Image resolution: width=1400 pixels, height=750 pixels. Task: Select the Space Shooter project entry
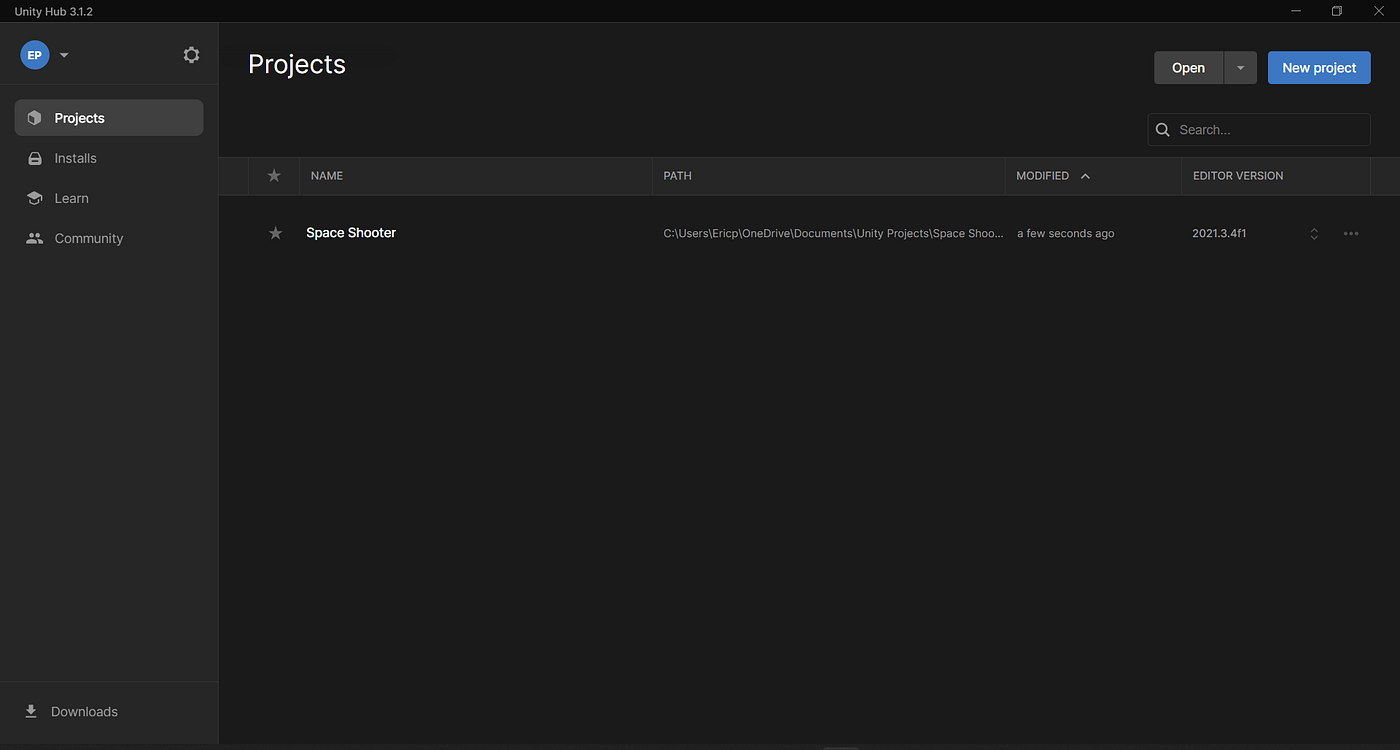350,232
